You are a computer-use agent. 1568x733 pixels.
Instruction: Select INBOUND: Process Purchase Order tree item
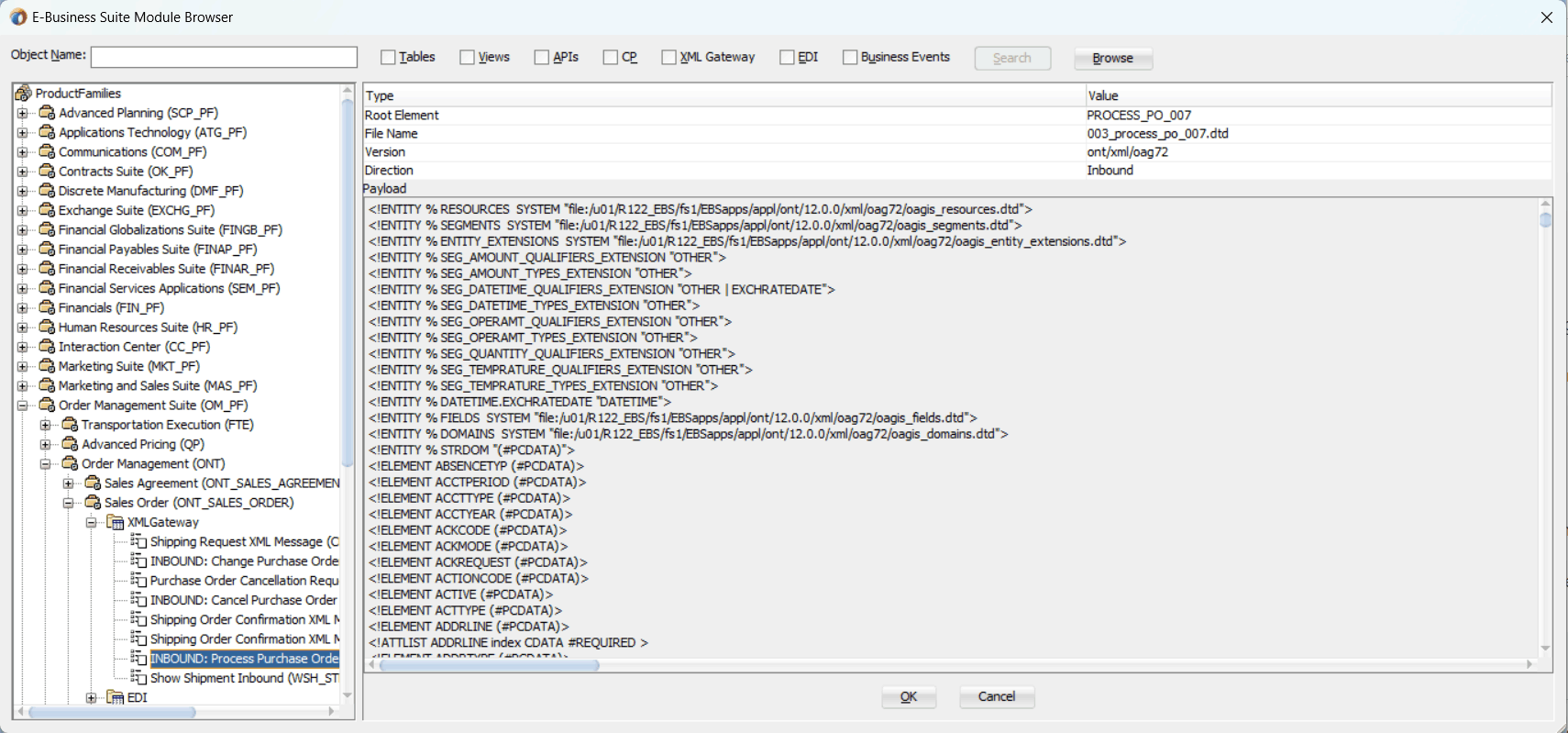(244, 658)
